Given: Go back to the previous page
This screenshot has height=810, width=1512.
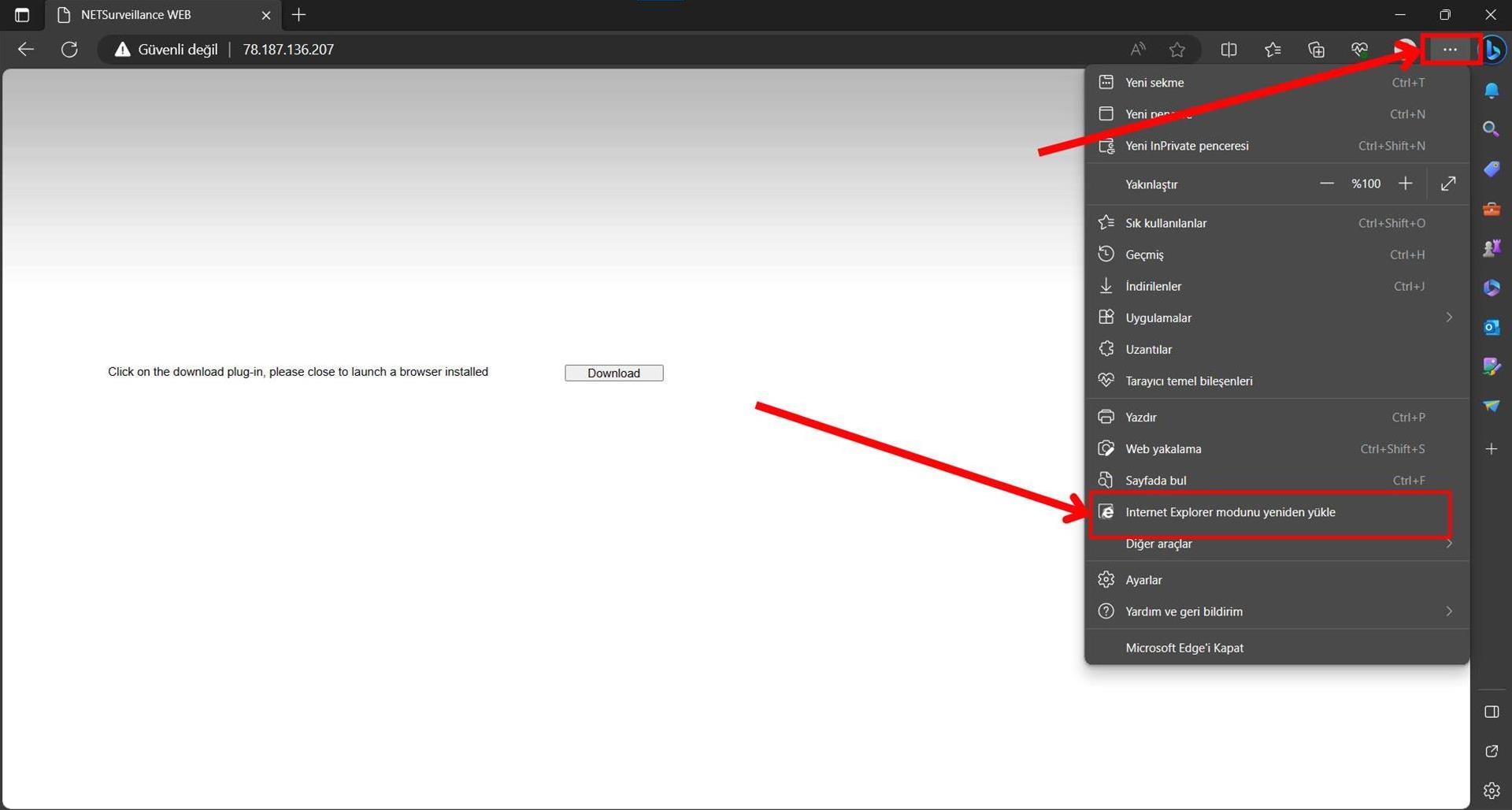Looking at the screenshot, I should tap(26, 50).
